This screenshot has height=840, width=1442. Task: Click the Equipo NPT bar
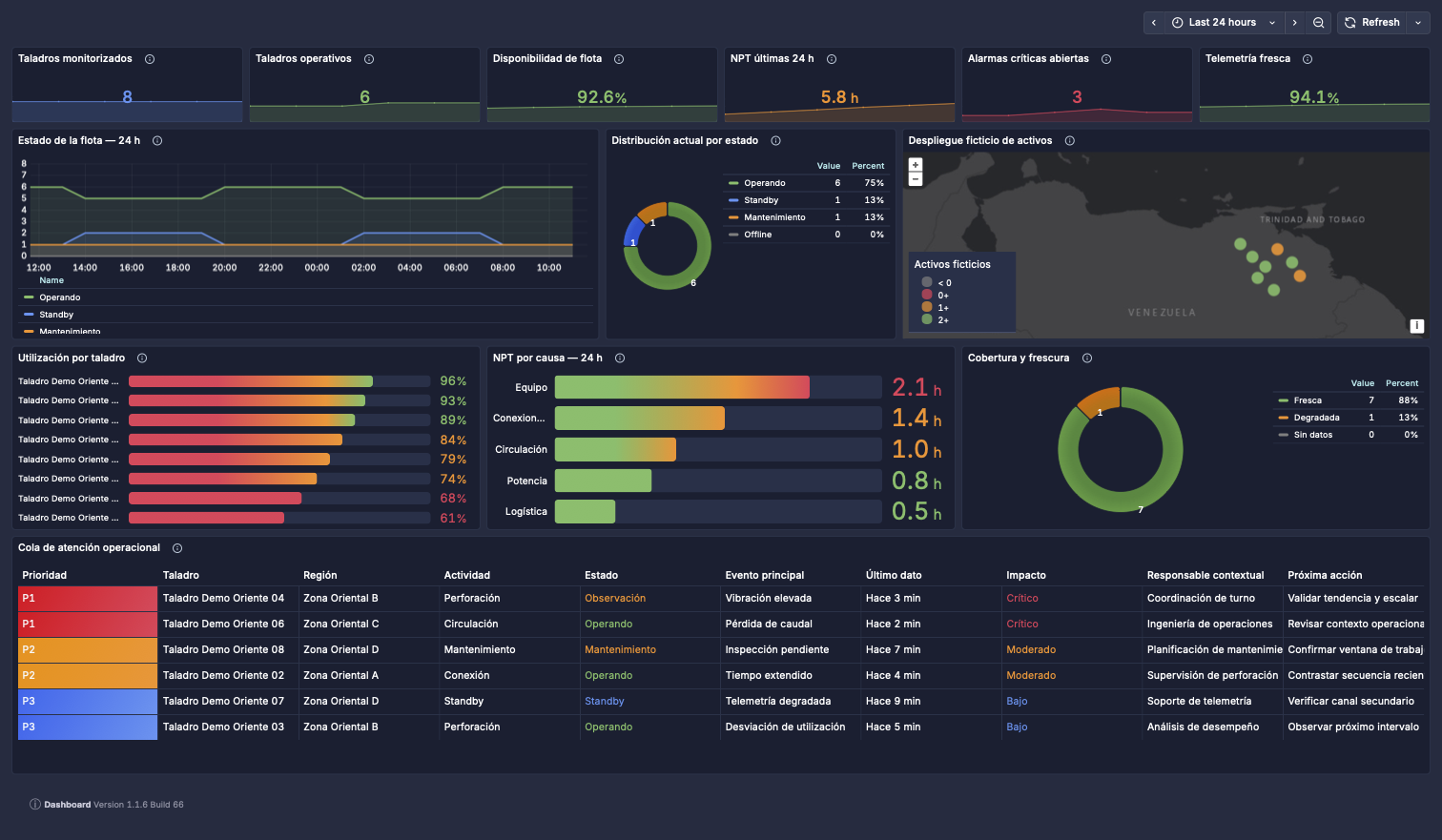click(x=682, y=387)
